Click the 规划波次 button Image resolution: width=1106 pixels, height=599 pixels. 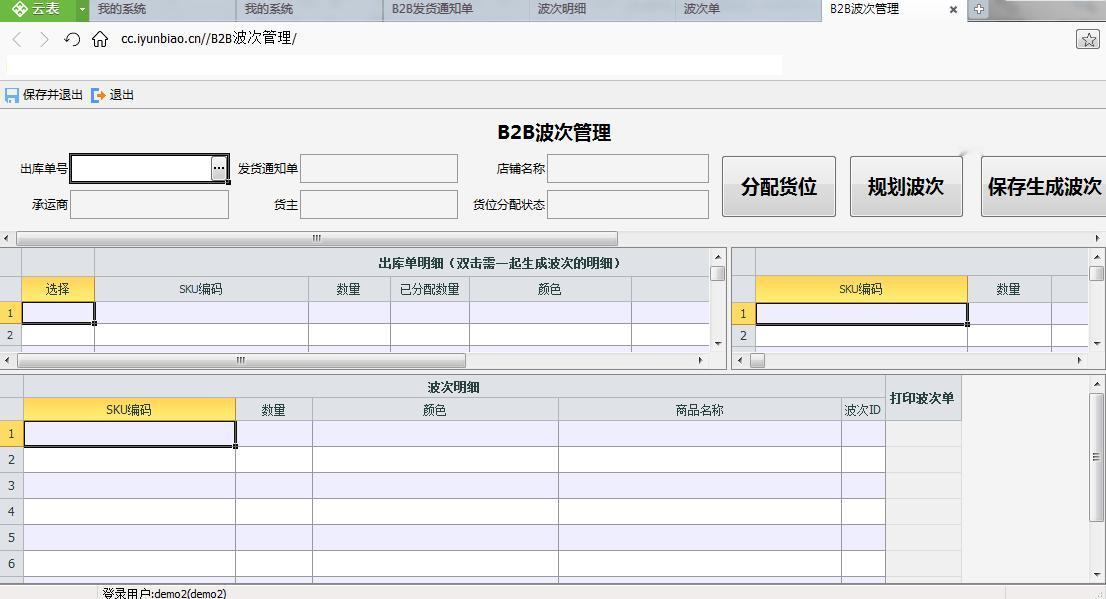pyautogui.click(x=906, y=186)
